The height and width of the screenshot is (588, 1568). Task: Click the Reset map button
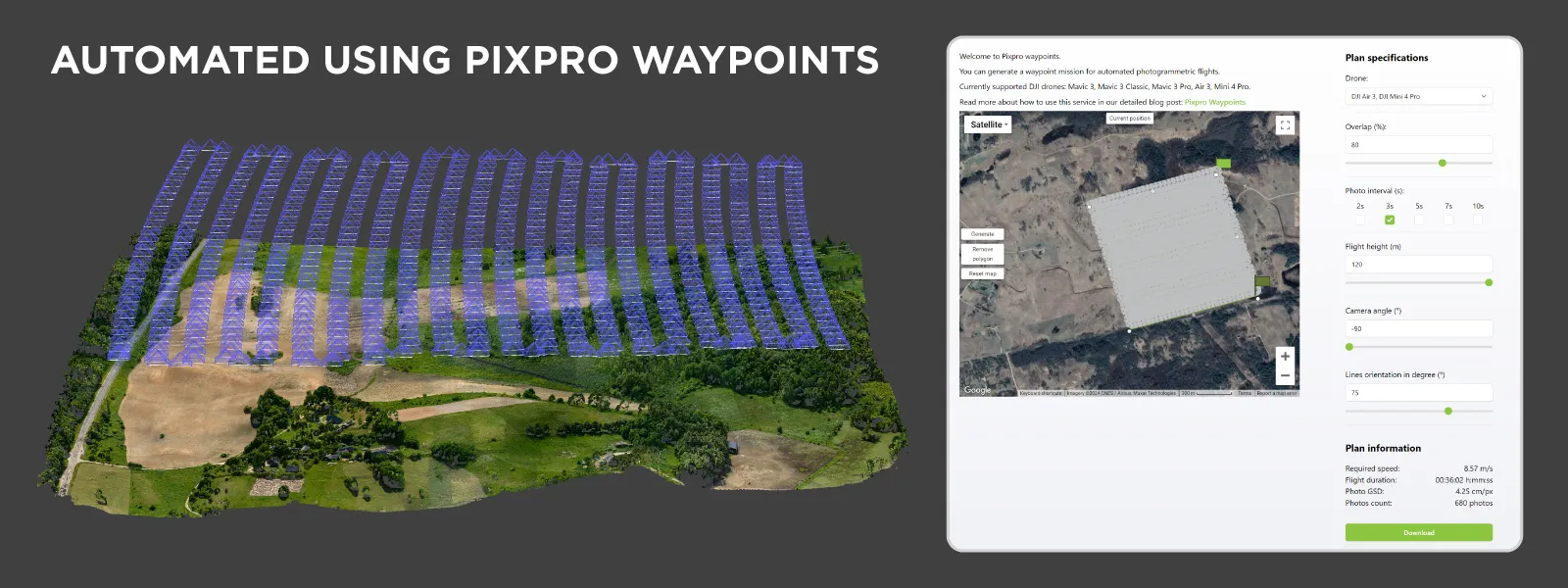[x=982, y=273]
